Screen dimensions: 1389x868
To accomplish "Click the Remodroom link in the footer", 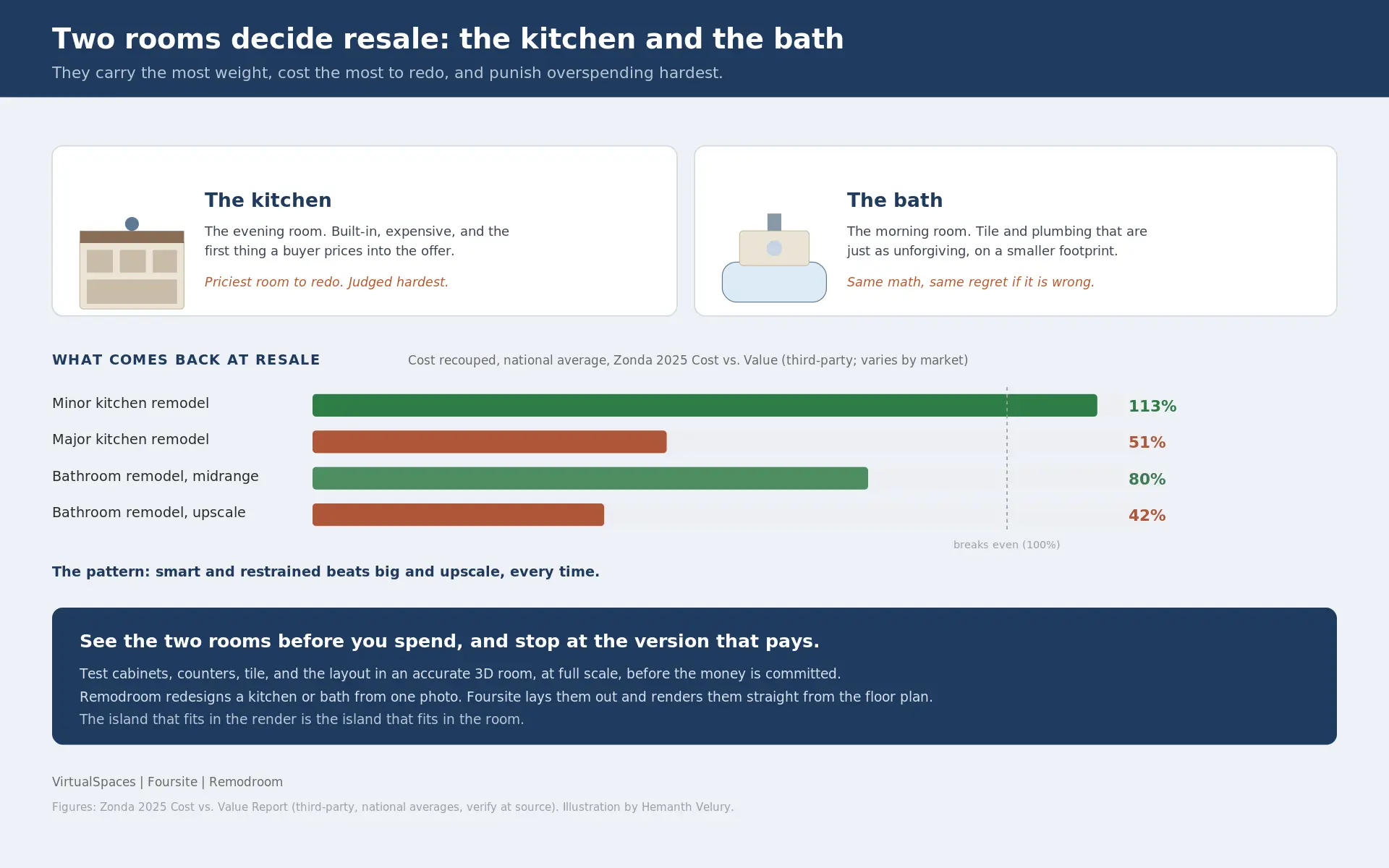I will pos(246,782).
